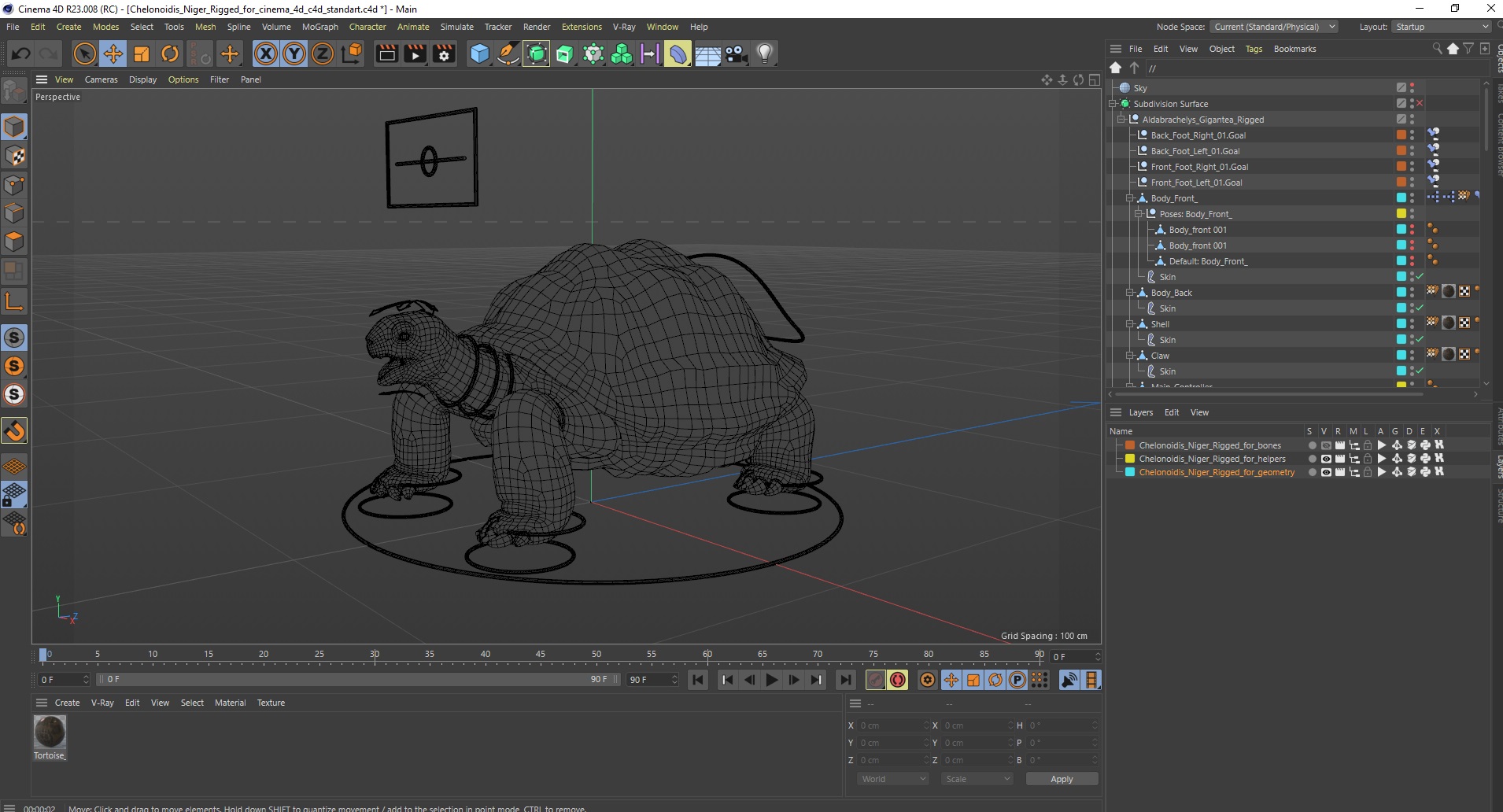Select the Tortoise_ material thumbnail
Screen dimensions: 1503x812
50,732
